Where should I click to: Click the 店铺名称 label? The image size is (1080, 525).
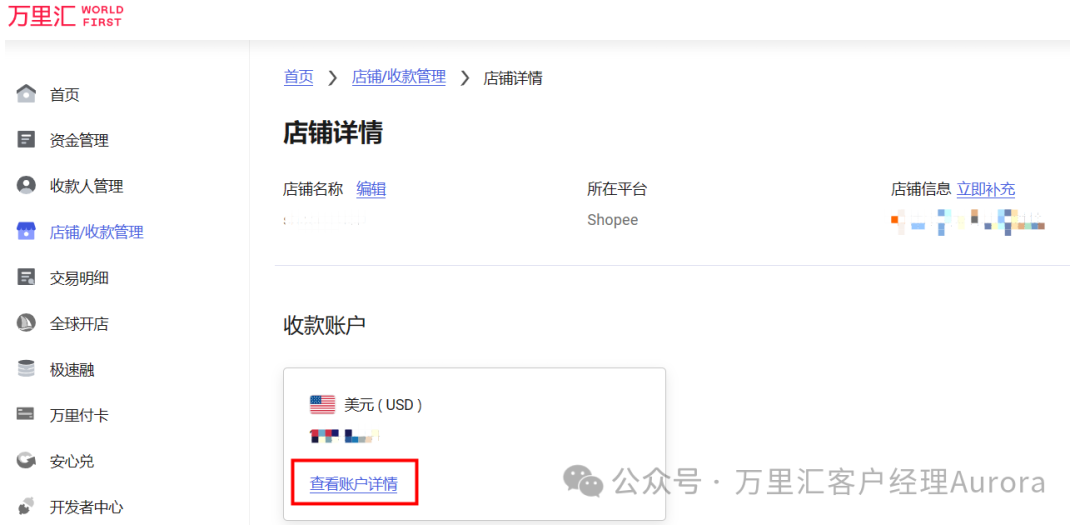(x=313, y=189)
